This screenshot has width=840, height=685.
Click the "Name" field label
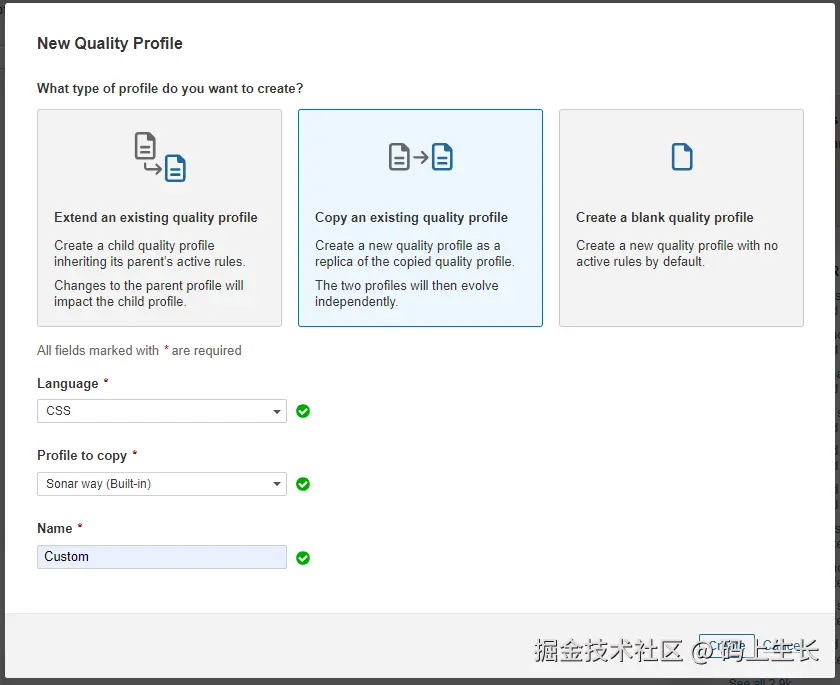tap(55, 528)
